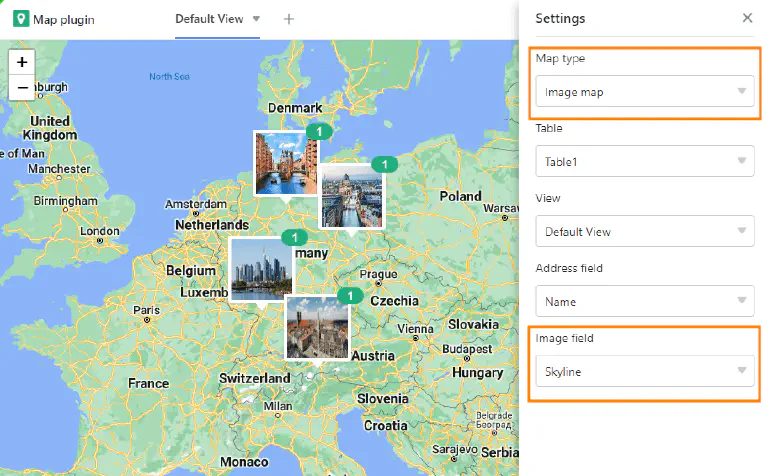Add a new view with plus icon
The width and height of the screenshot is (768, 476).
tap(289, 19)
